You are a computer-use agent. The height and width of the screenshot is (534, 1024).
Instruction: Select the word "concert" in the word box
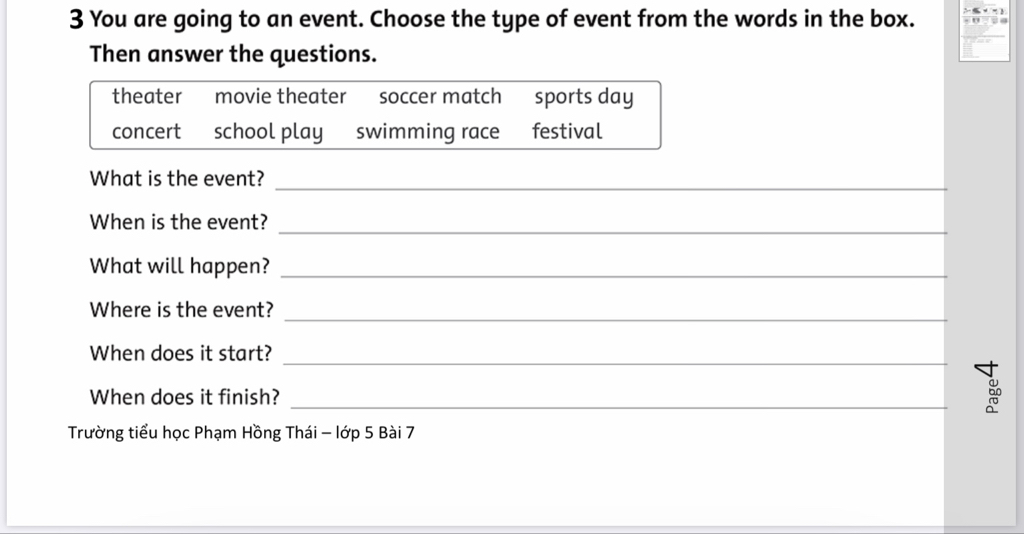pos(146,132)
